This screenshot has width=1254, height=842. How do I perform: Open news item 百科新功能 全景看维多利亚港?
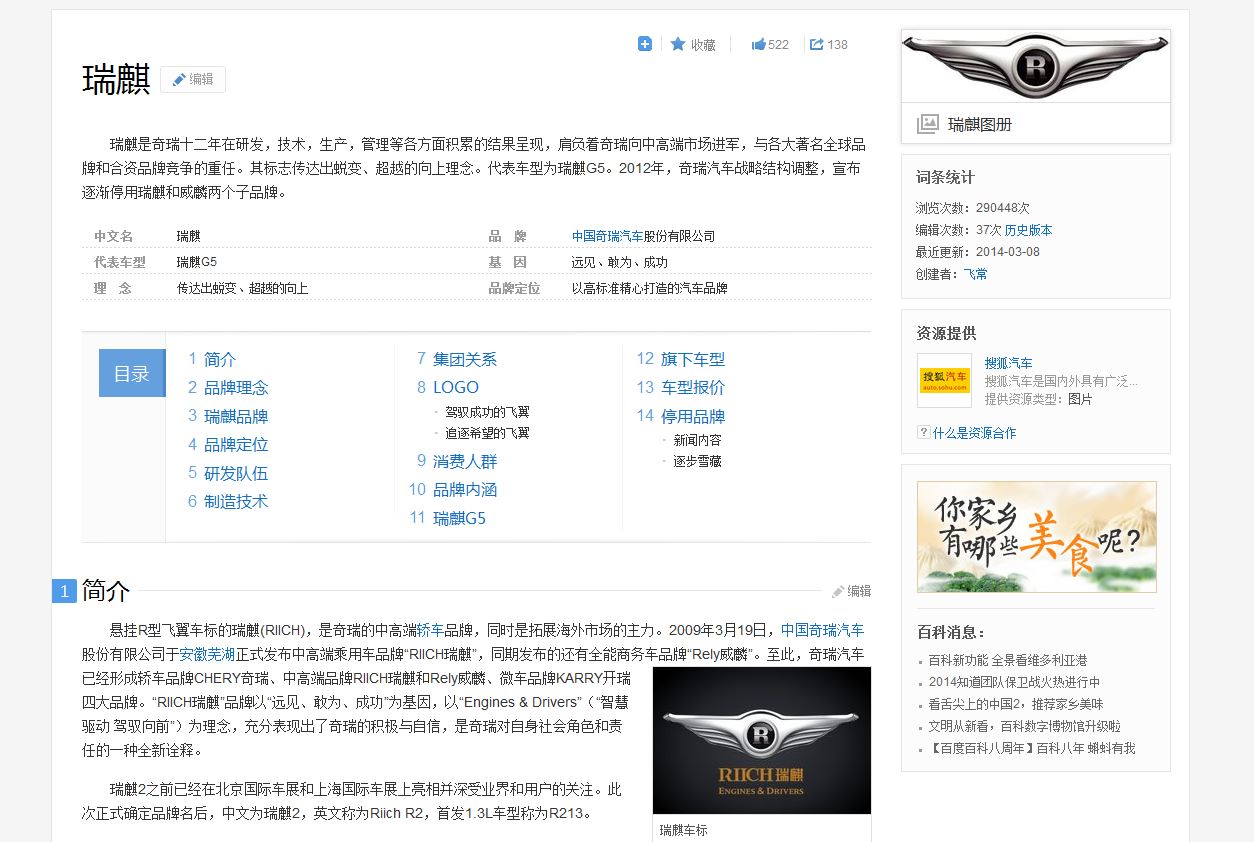1007,660
